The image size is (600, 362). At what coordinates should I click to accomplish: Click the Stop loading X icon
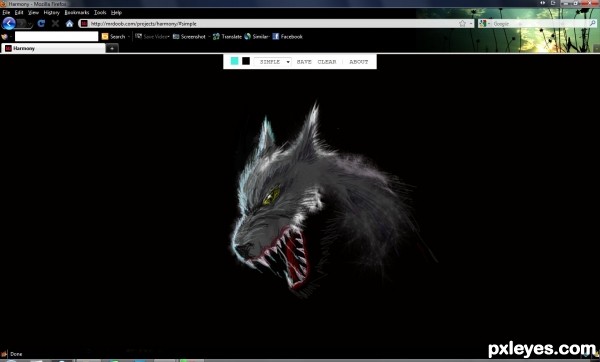click(55, 23)
